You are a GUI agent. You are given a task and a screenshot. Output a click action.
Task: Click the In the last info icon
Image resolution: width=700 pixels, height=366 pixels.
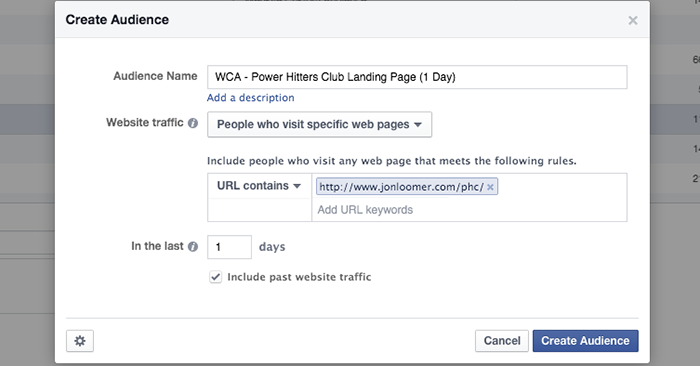tap(193, 246)
